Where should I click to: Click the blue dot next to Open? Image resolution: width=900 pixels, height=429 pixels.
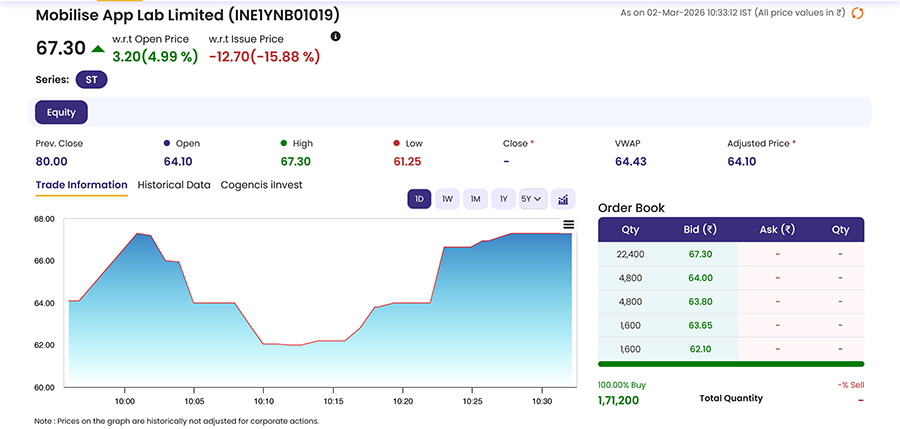[x=167, y=144]
